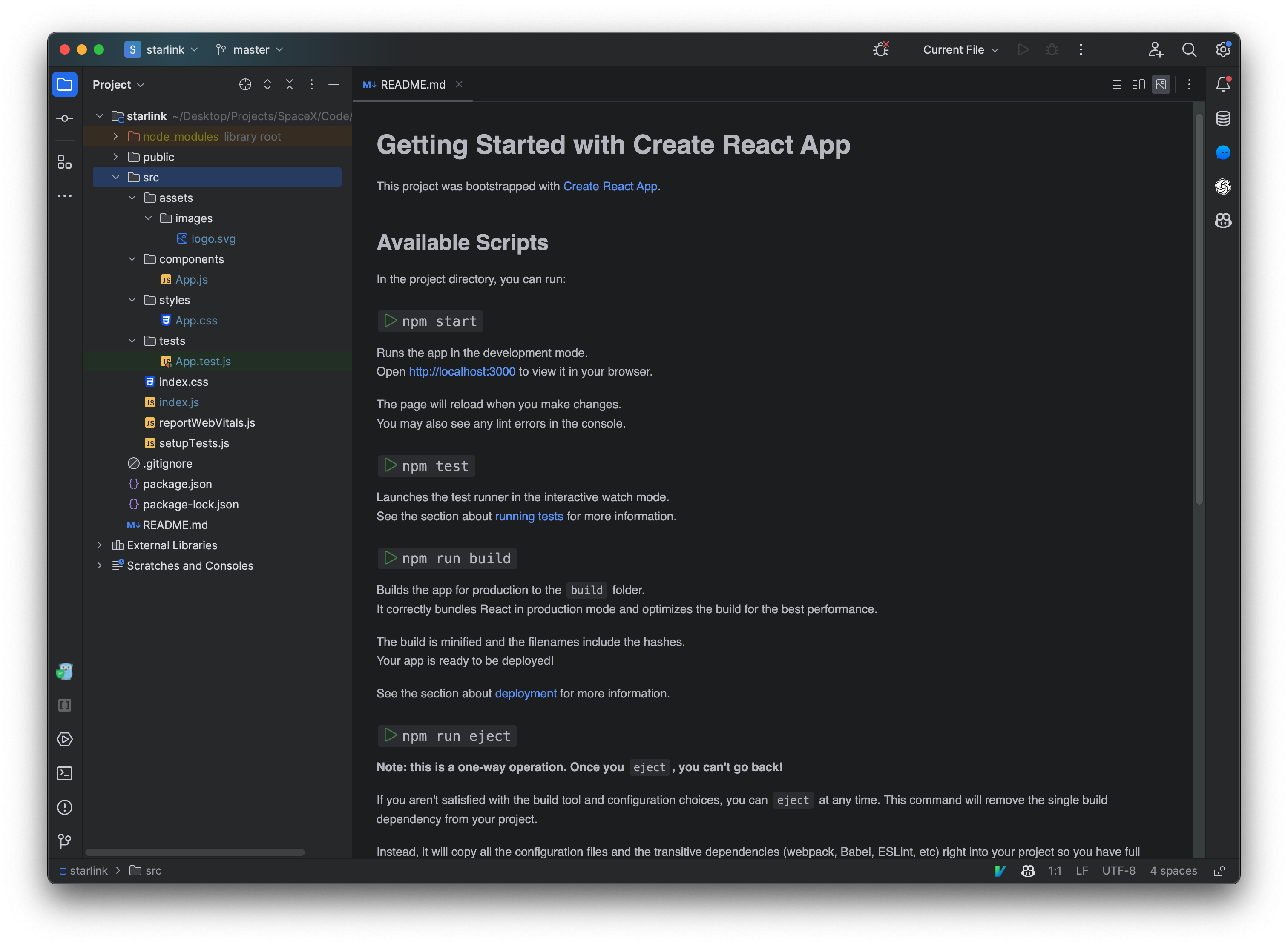Open the Terminal tool window
1288x947 pixels.
click(x=64, y=773)
